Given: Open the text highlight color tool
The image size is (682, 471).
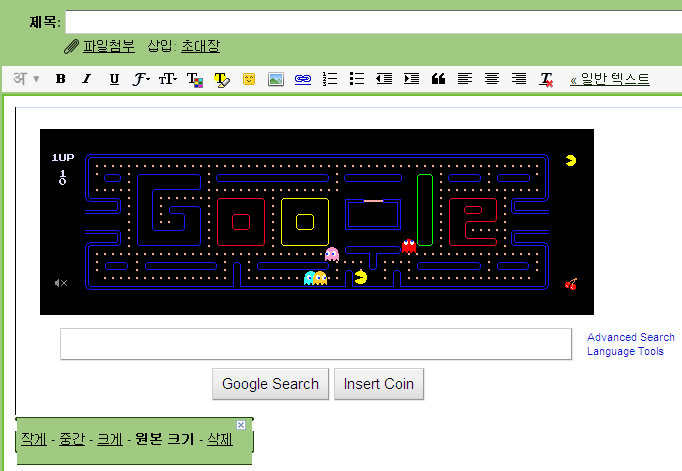Looking at the screenshot, I should (222, 80).
